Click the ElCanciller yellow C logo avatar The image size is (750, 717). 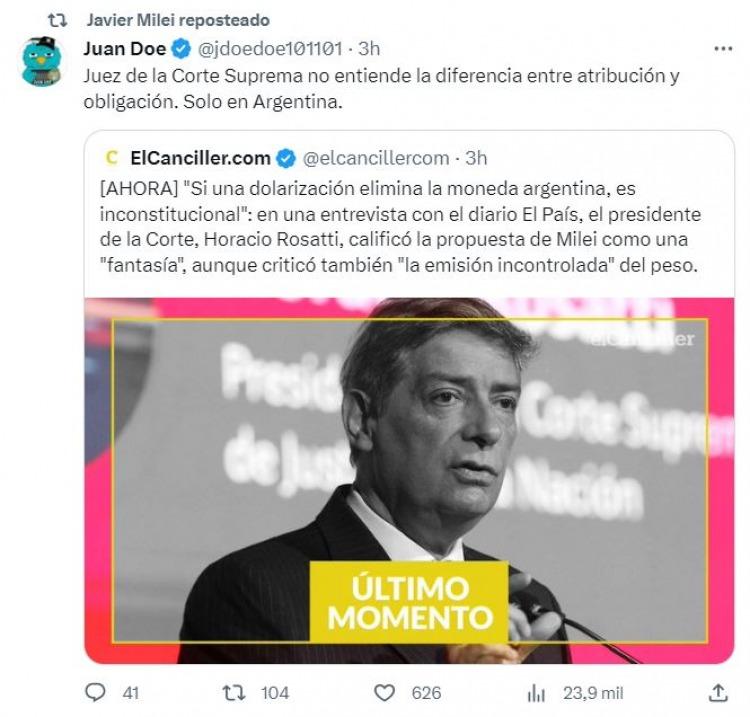tap(111, 158)
